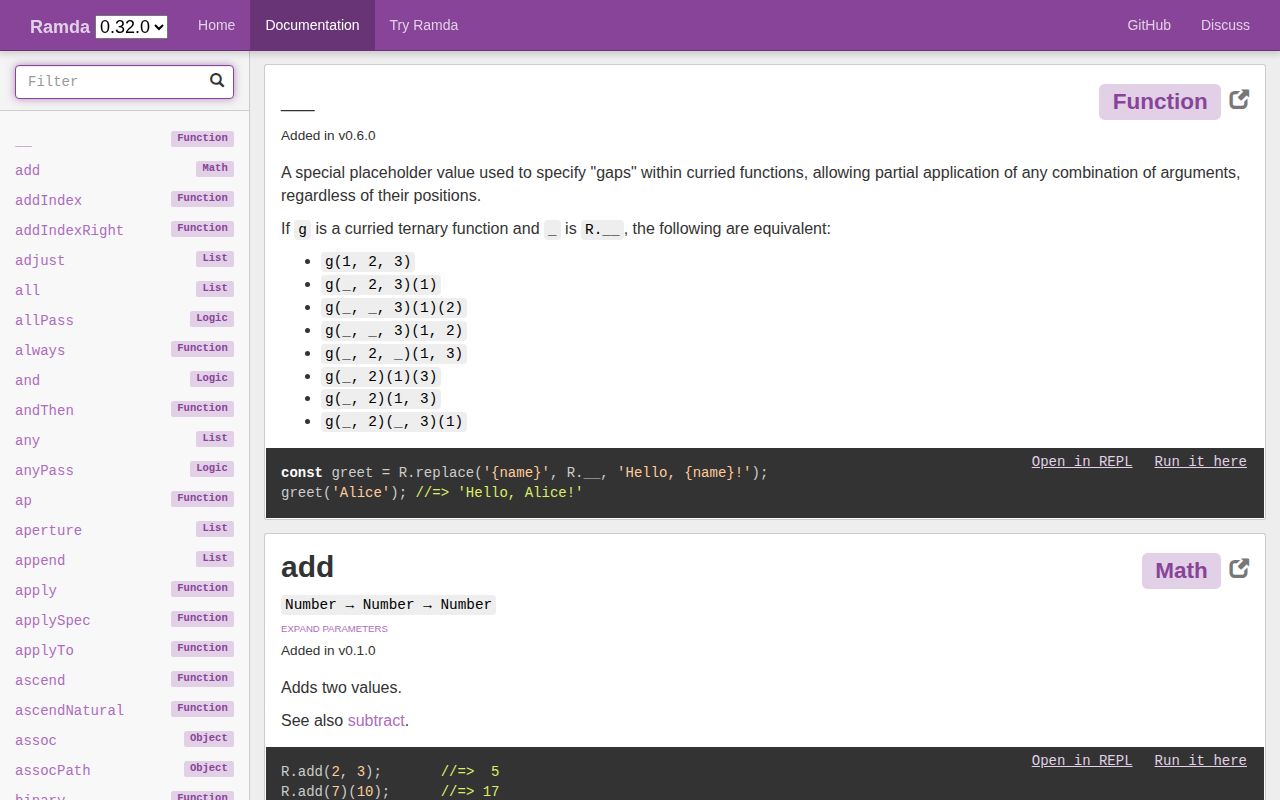
Task: Select apply in the sidebar list
Action: (x=124, y=590)
